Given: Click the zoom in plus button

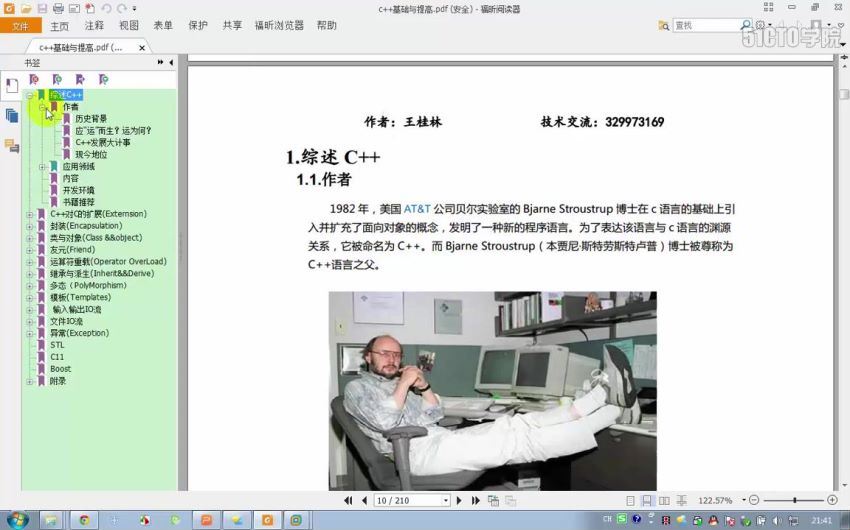Looking at the screenshot, I should click(832, 500).
